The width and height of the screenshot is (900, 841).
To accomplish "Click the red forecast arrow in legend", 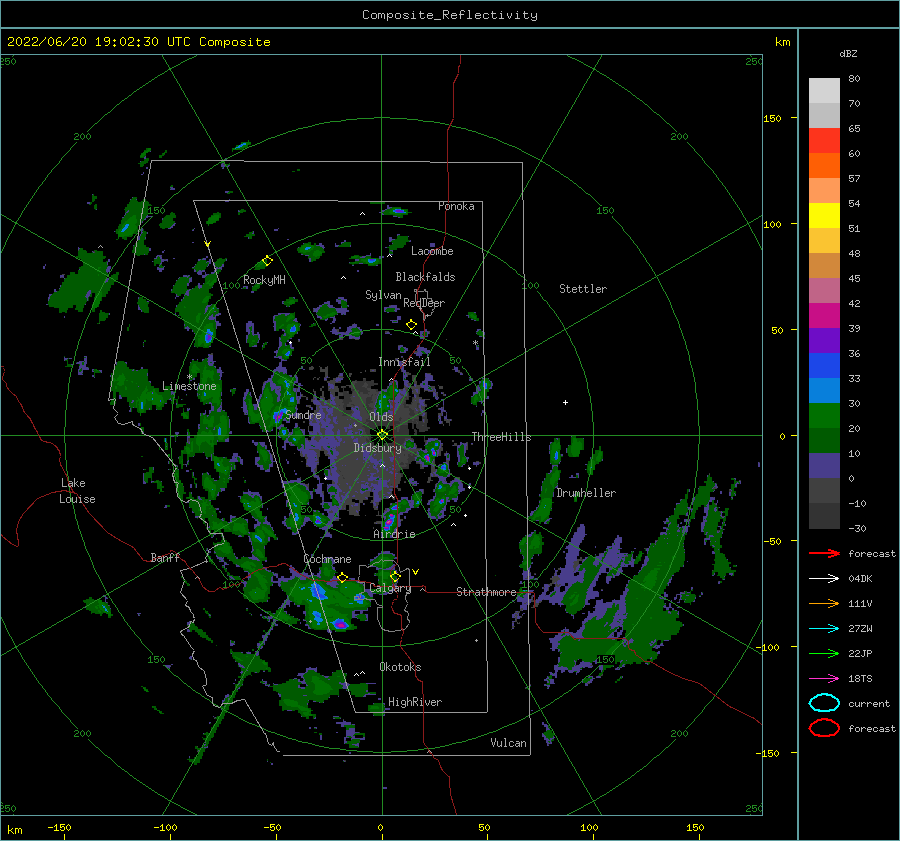I will pos(824,553).
